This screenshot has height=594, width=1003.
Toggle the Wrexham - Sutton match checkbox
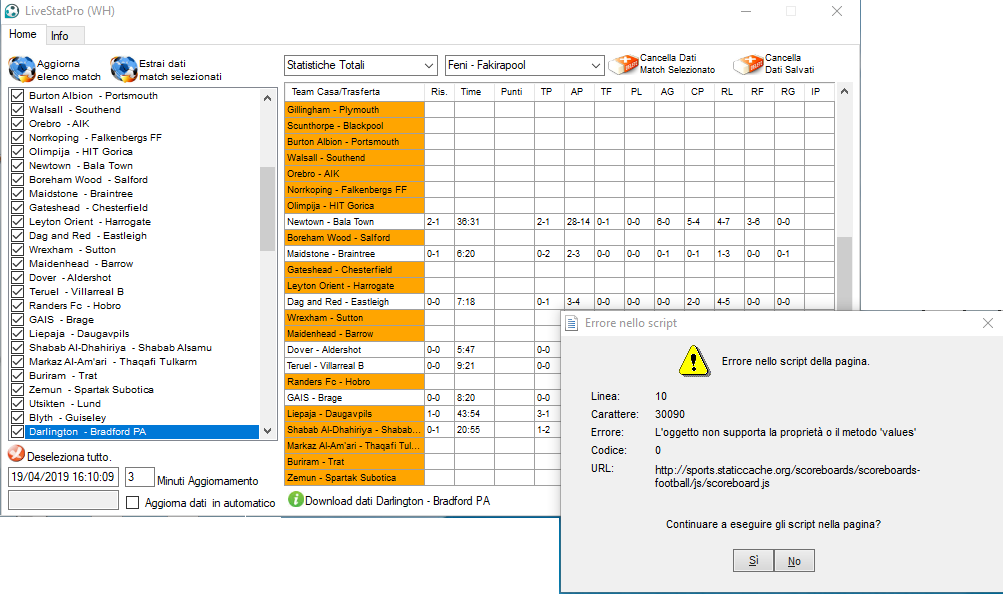(x=17, y=250)
